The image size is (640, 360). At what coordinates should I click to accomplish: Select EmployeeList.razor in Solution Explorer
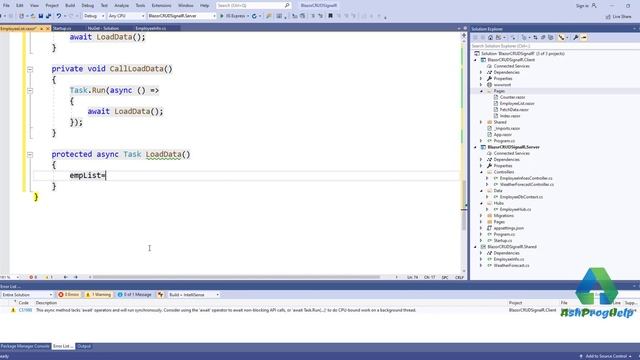coord(517,104)
